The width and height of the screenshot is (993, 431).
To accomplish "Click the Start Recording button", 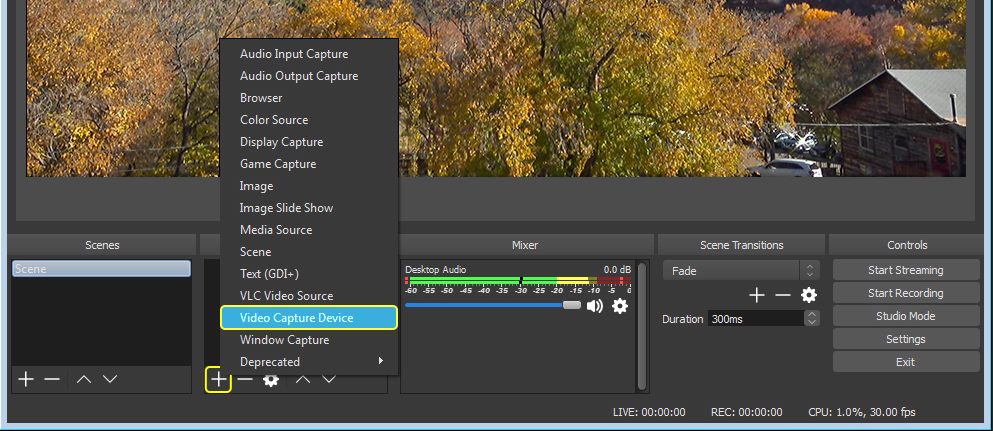I will [905, 293].
